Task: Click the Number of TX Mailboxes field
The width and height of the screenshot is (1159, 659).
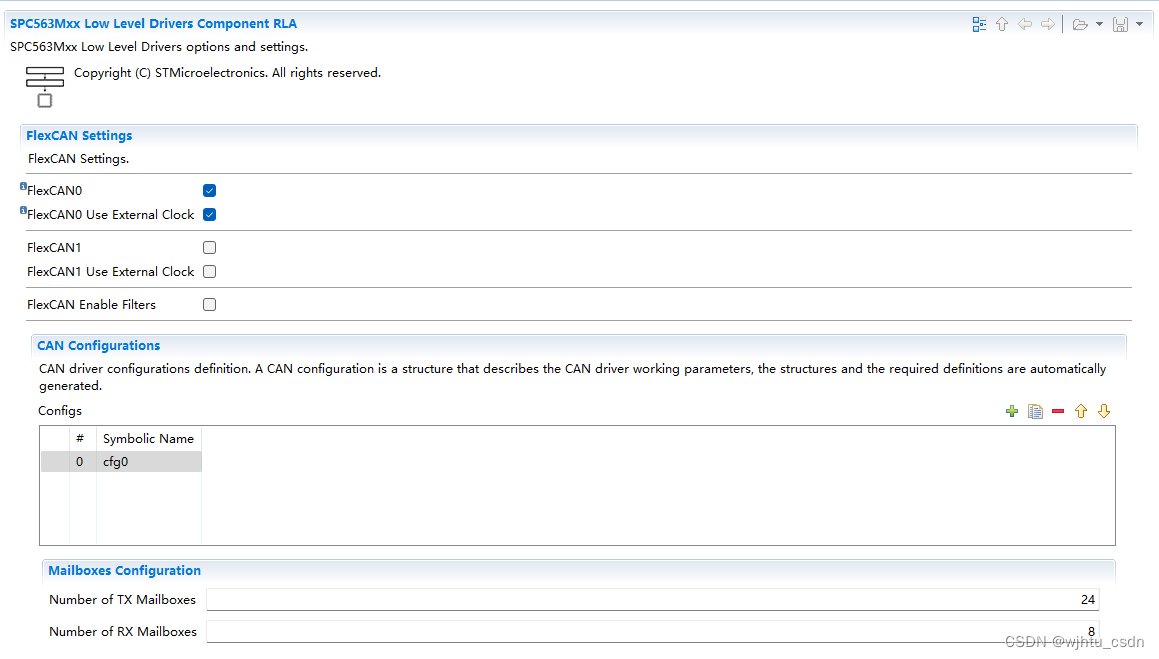Action: tap(653, 600)
